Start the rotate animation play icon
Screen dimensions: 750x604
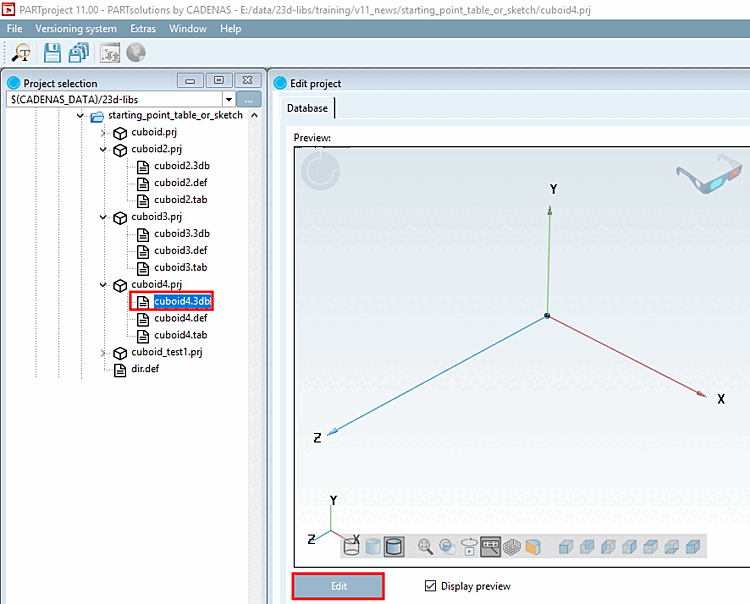click(469, 547)
